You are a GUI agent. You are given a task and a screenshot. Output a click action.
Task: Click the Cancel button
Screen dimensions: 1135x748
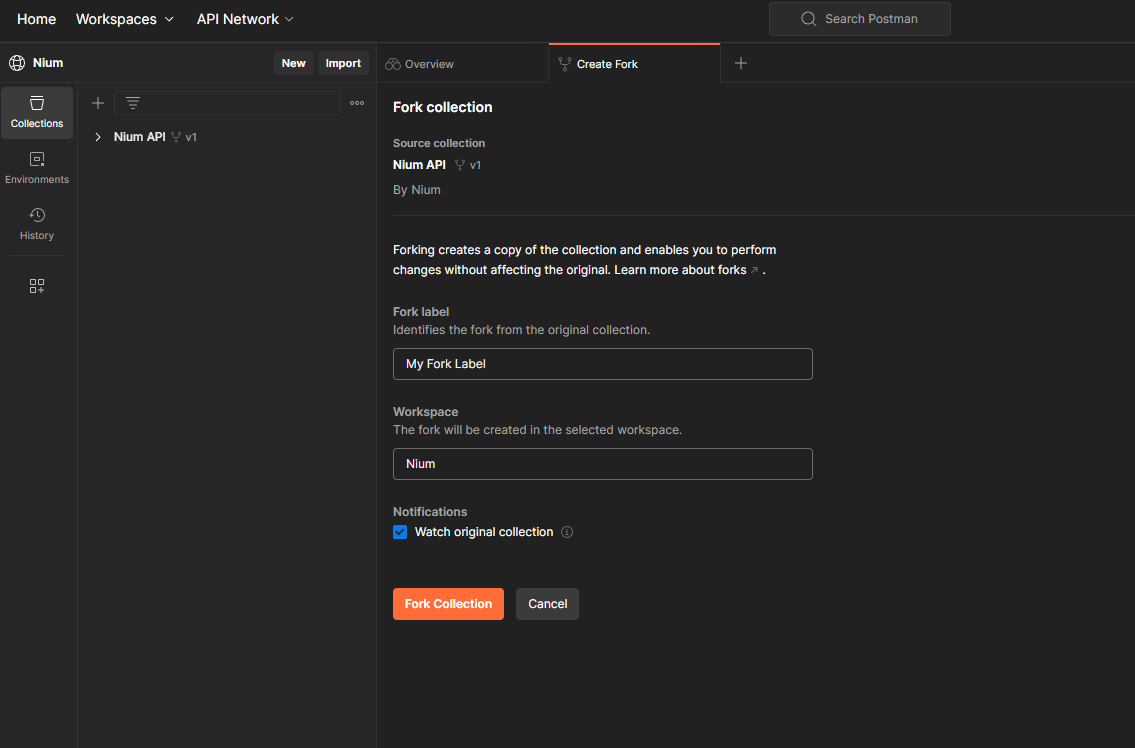tap(547, 604)
